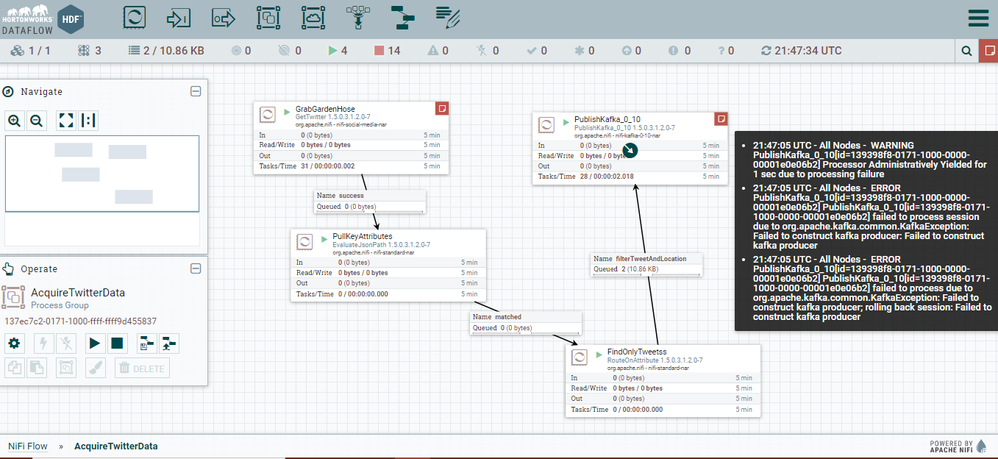Select the Input Port toolbar icon
The width and height of the screenshot is (998, 459).
tap(179, 18)
